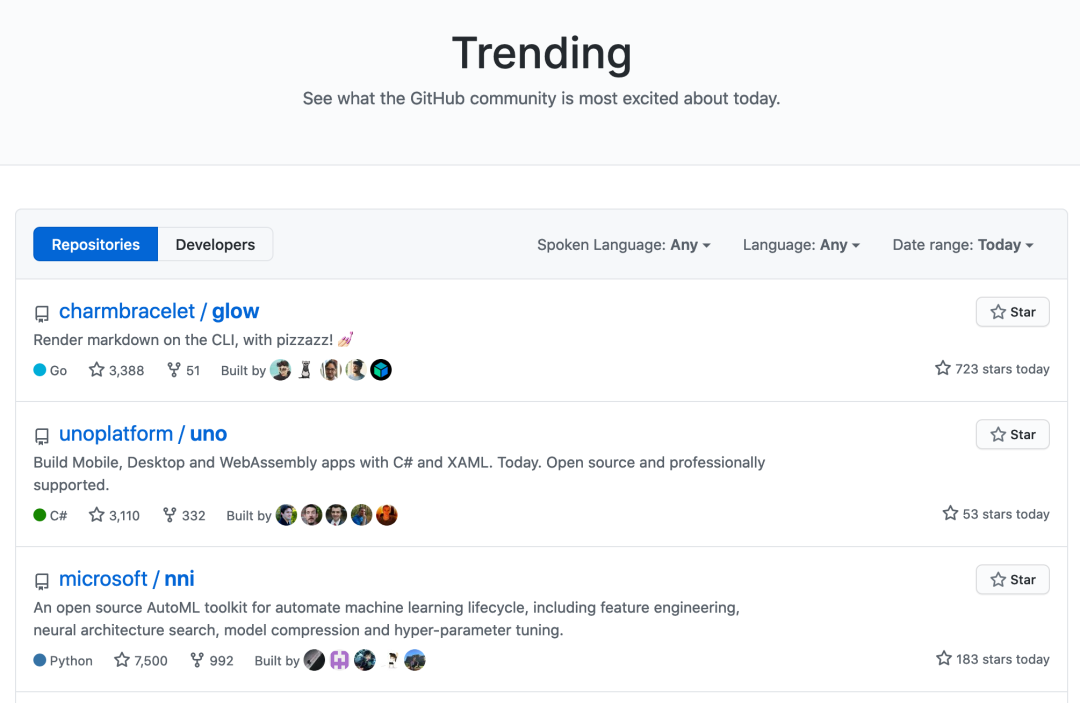
Task: Switch to the Developers tab
Action: click(x=215, y=244)
